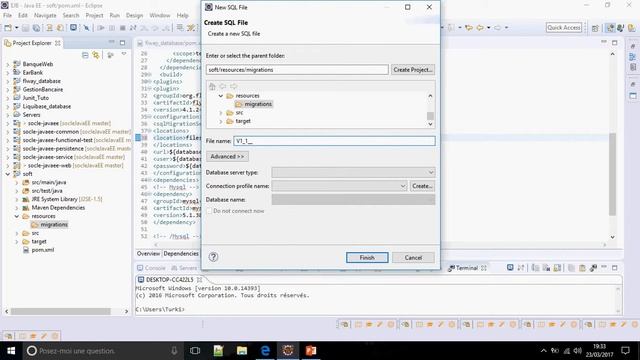
Task: Switch to the Overview tab of pom editor
Action: (148, 253)
